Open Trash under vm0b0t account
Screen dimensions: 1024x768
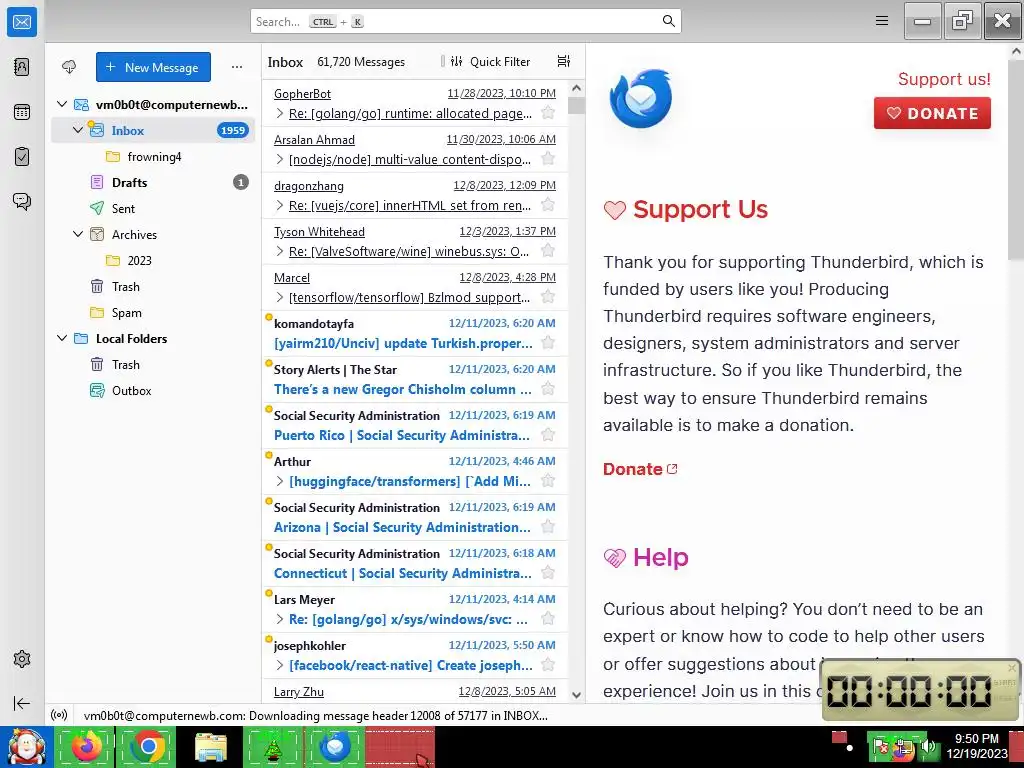(x=153, y=287)
